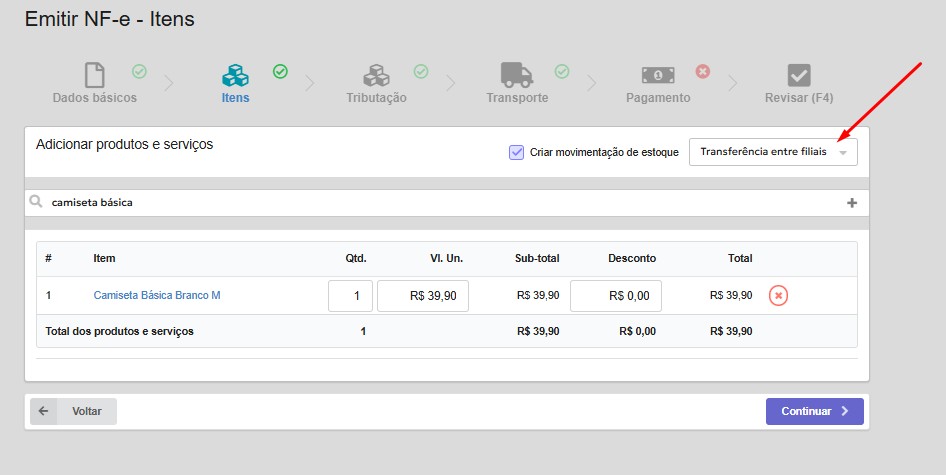
Task: Click the Pagamento money icon
Action: point(657,75)
